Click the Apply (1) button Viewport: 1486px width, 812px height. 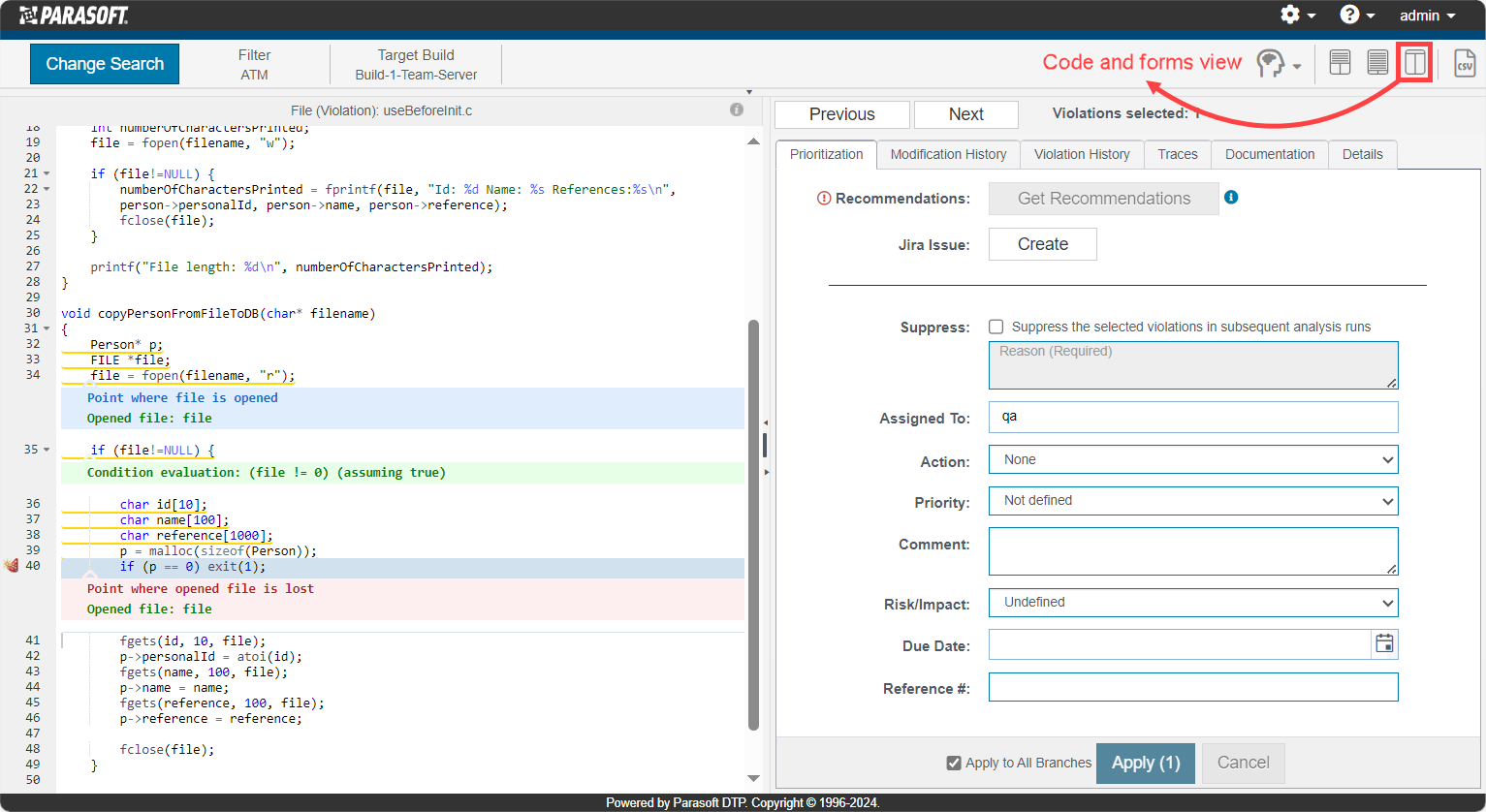pos(1146,763)
